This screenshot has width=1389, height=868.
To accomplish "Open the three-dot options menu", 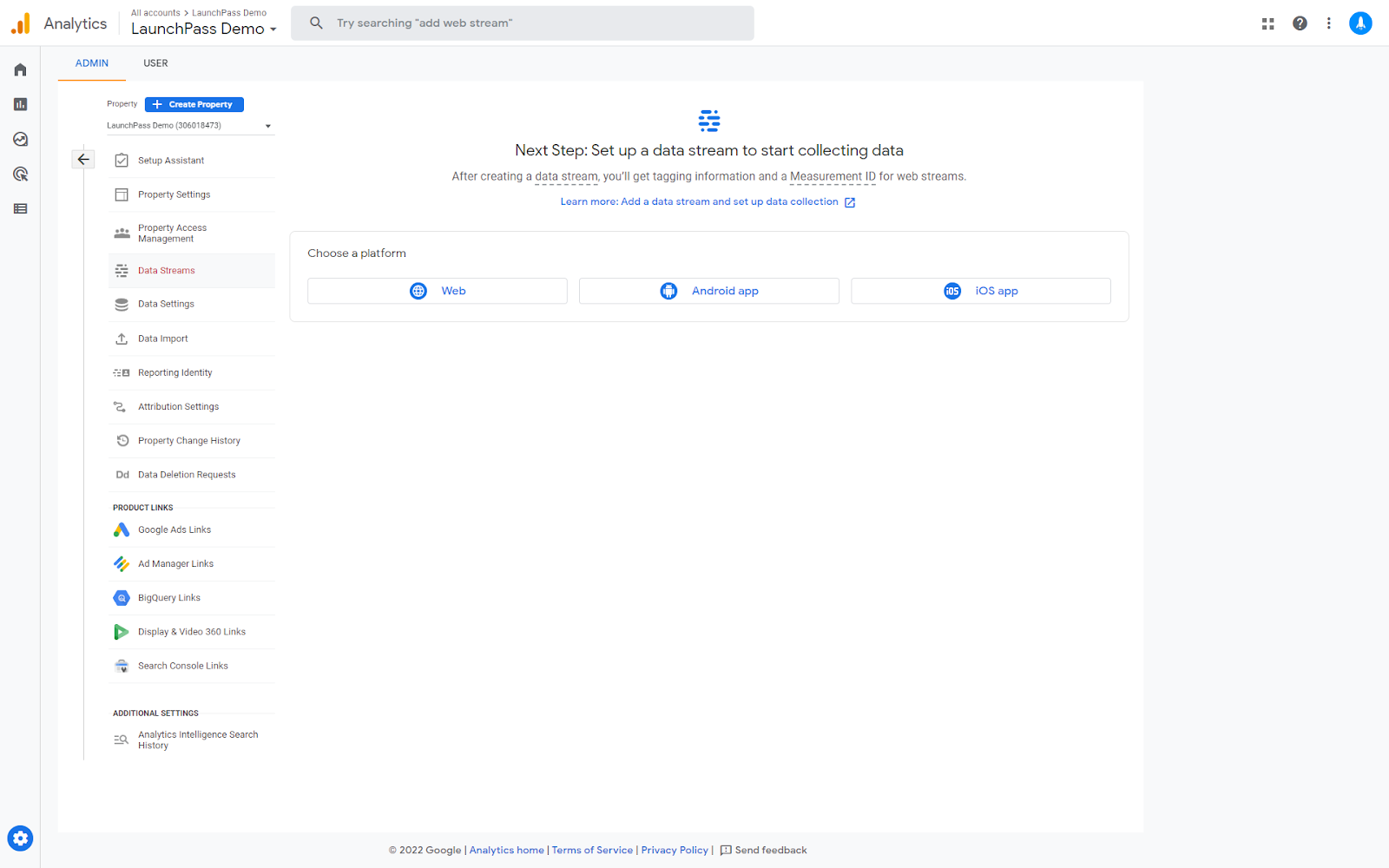I will 1329,23.
